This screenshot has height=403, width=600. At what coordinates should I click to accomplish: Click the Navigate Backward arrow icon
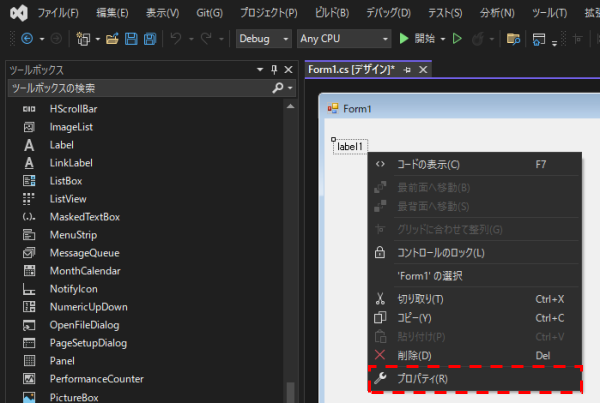(25, 39)
